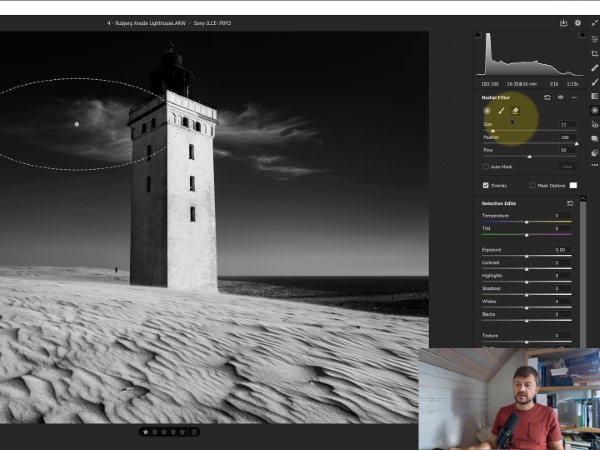The height and width of the screenshot is (450, 600).
Task: Select the Adjustment Brush tool
Action: [x=595, y=82]
